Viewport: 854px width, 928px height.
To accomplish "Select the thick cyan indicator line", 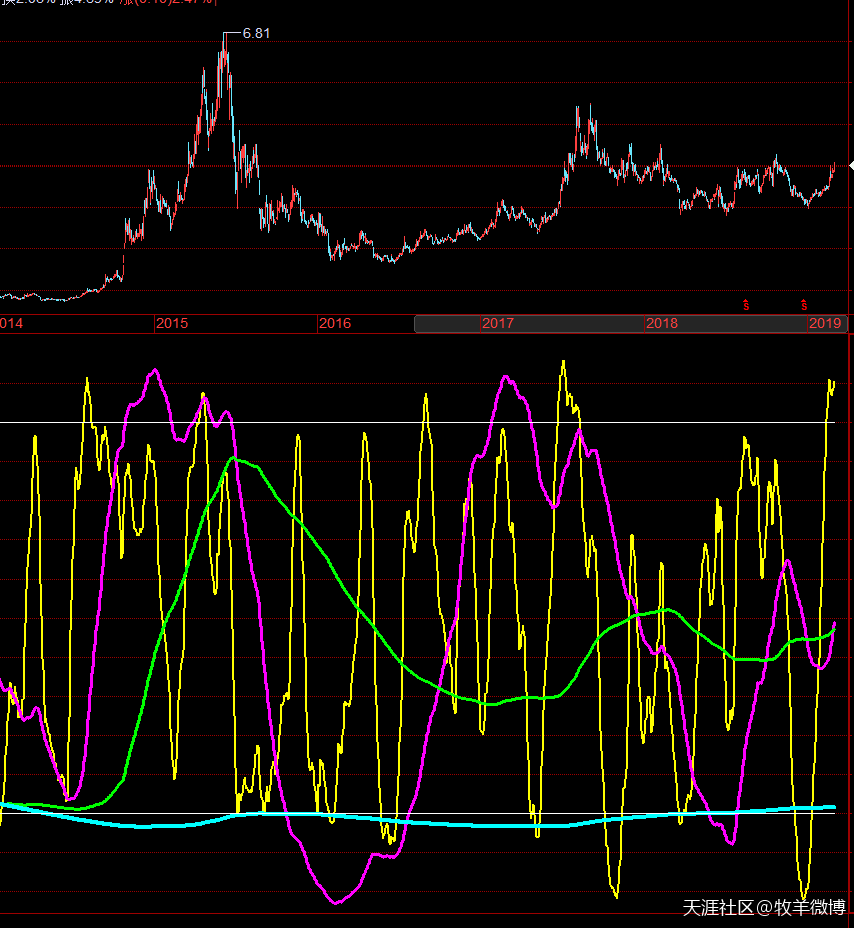I will 400,819.
